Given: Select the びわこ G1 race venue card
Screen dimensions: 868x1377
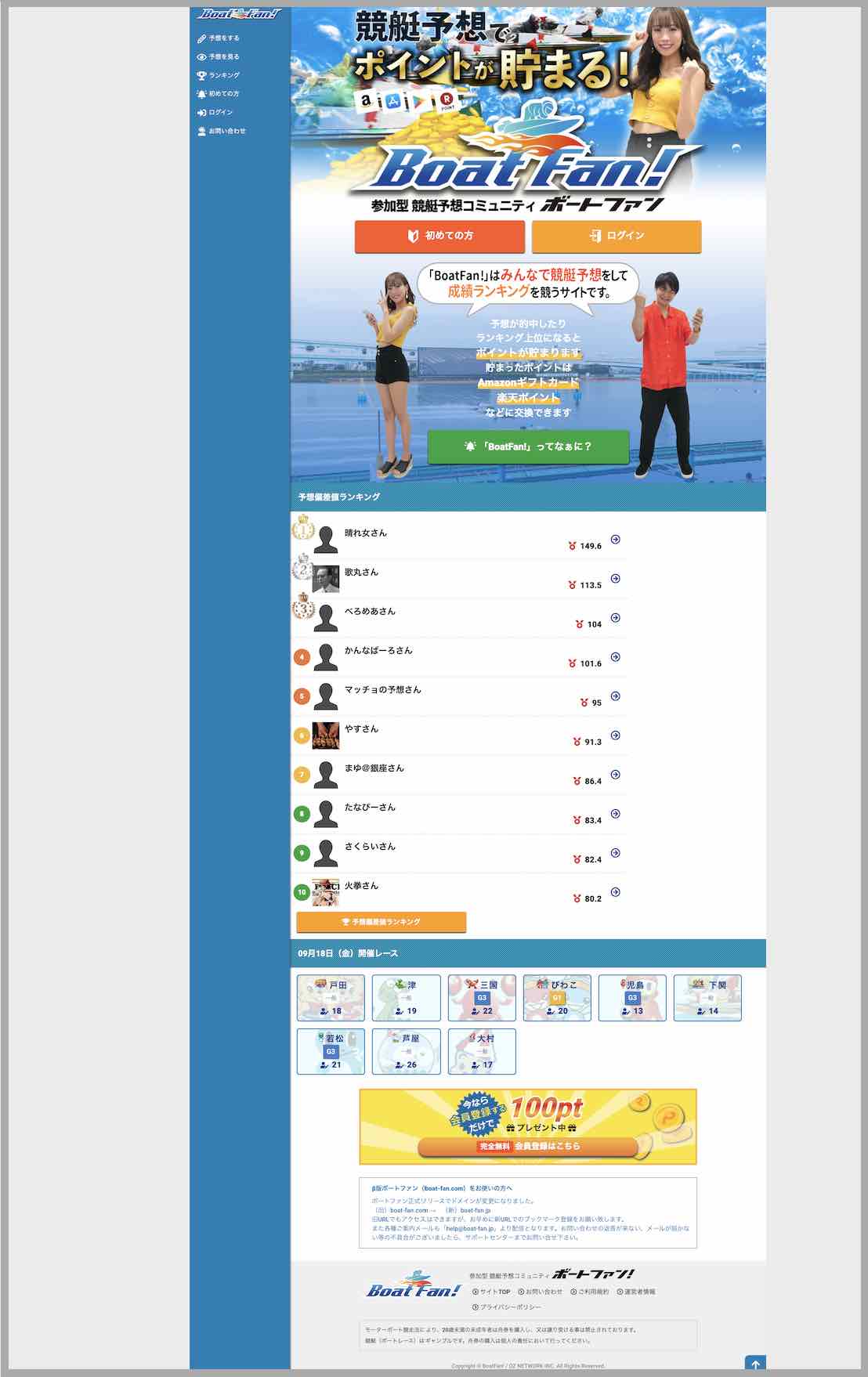Looking at the screenshot, I should pos(557,998).
